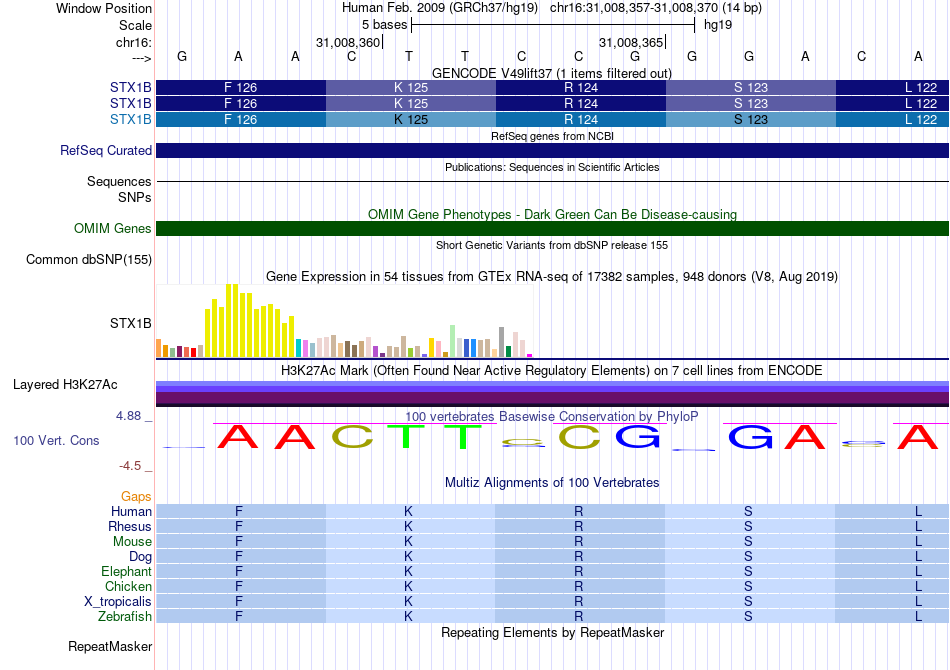Open Multiz Alignments of 100 Vertebrates title

click(552, 483)
